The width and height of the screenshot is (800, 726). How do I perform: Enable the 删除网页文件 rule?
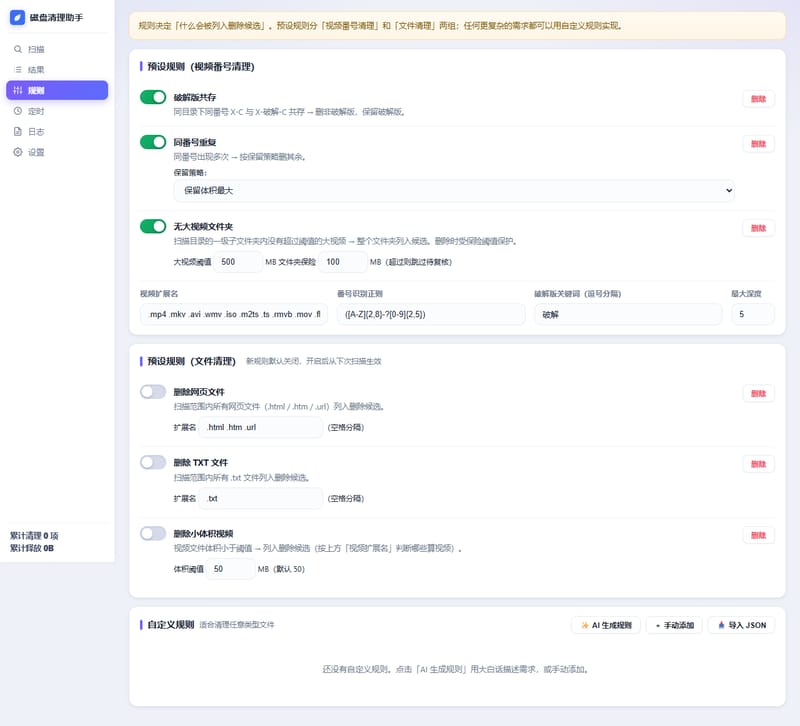point(153,391)
